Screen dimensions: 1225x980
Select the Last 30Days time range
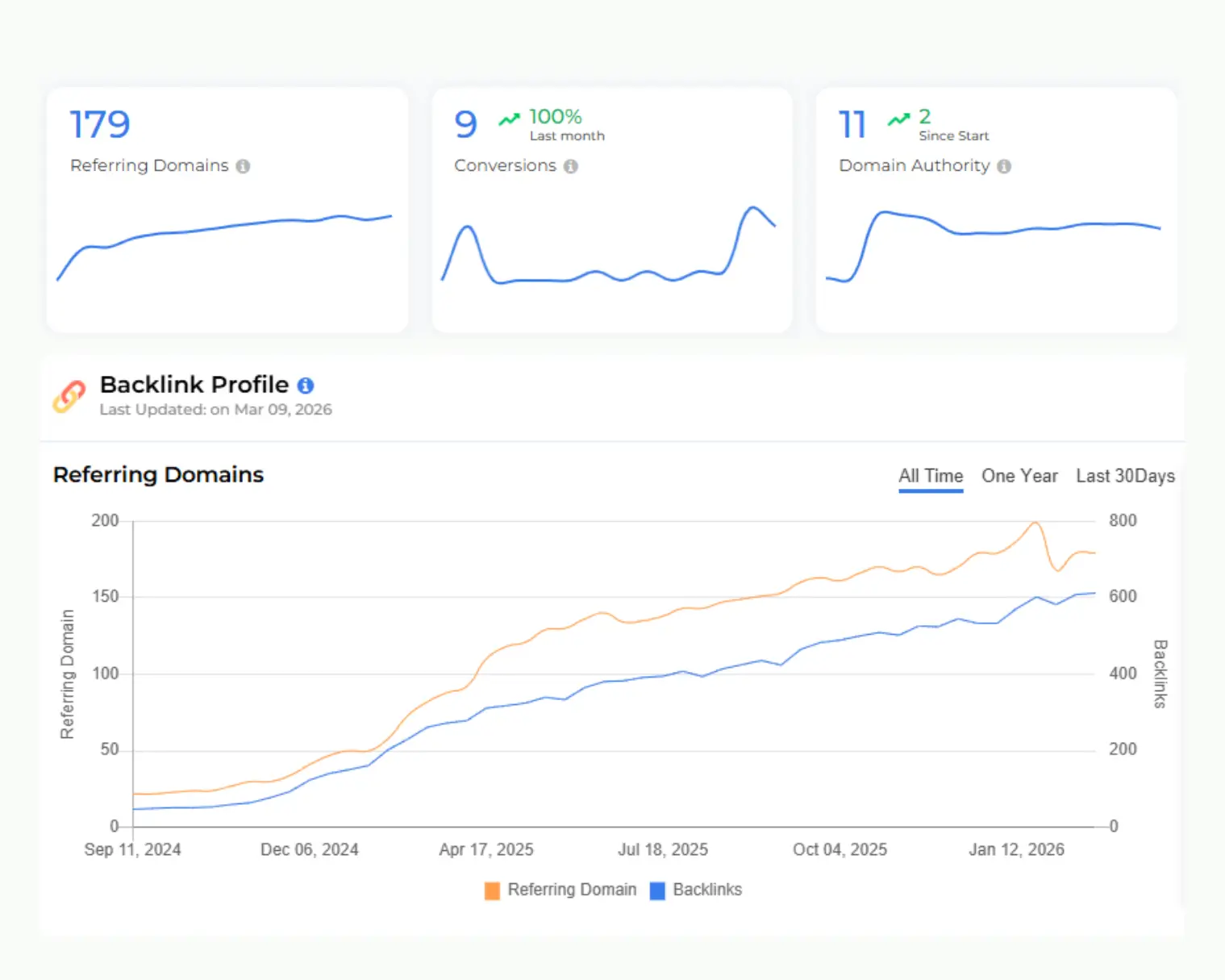click(x=1125, y=476)
